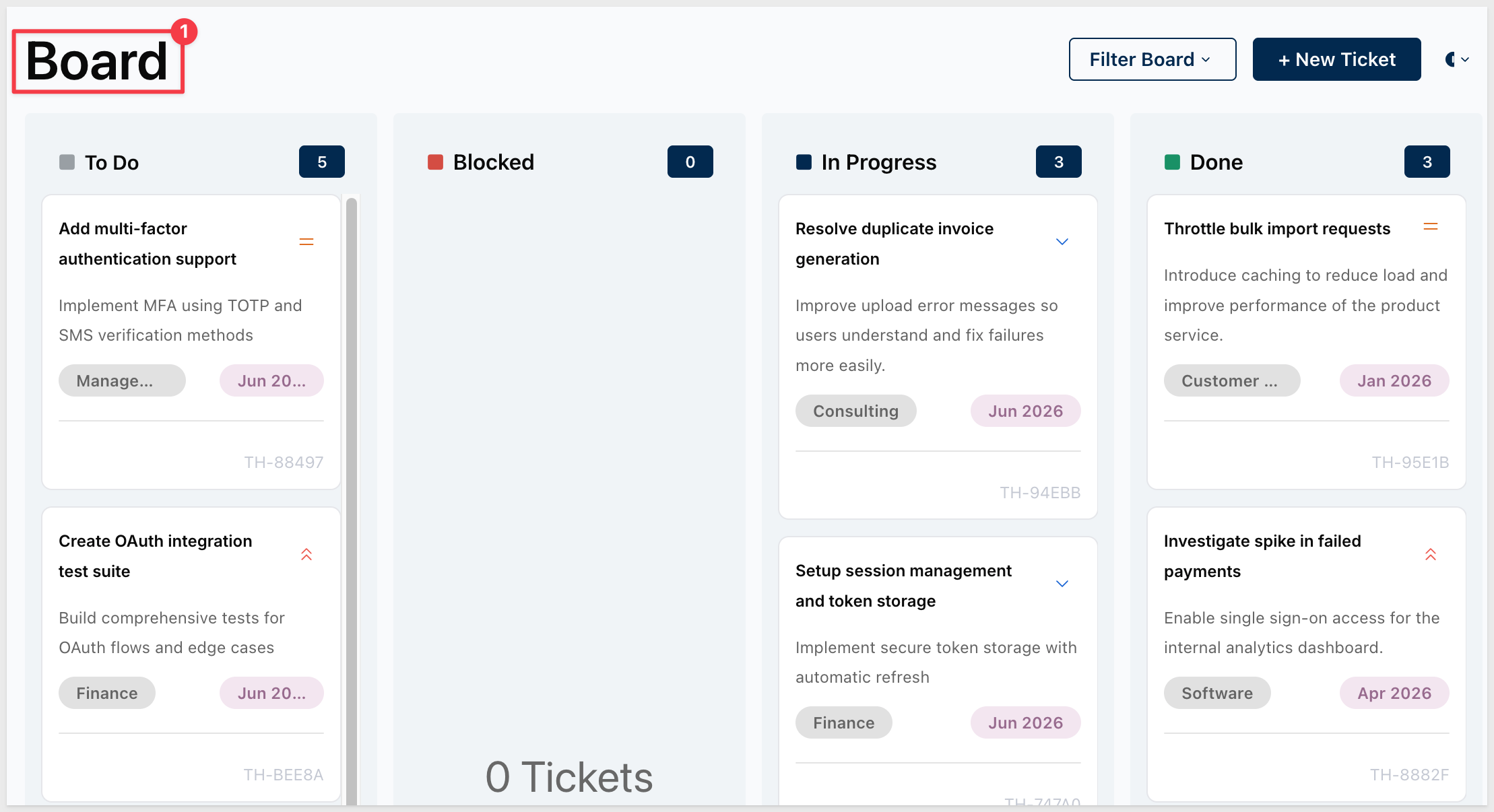Click medium priority icon on Throttle bulk import ticket
The width and height of the screenshot is (1494, 812).
tap(1431, 227)
